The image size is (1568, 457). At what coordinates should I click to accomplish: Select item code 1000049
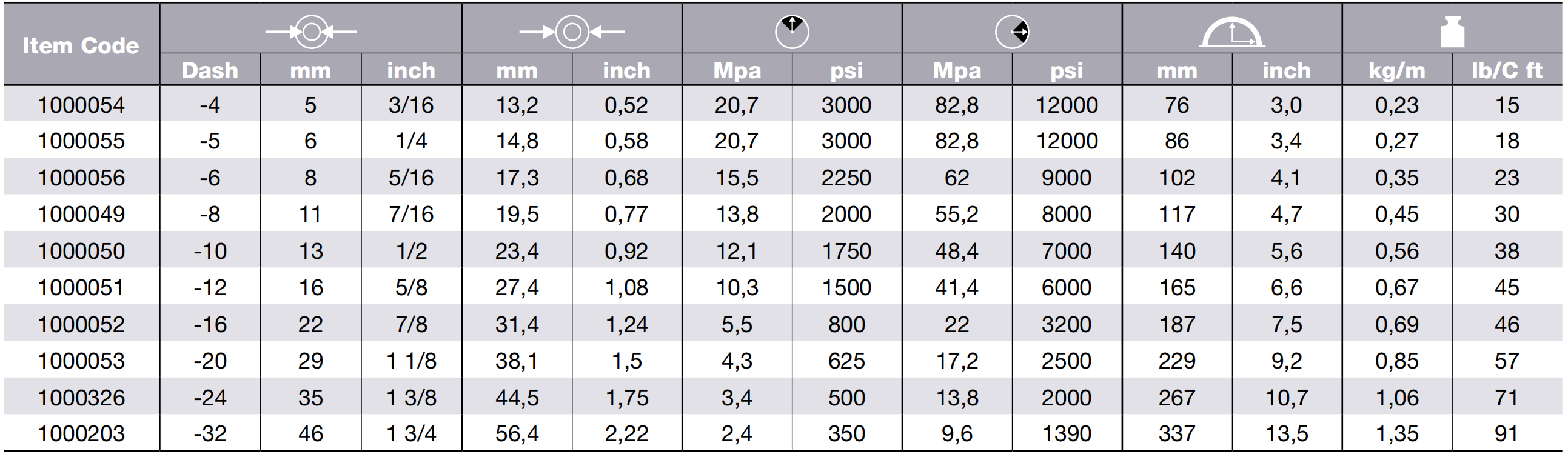[x=81, y=214]
